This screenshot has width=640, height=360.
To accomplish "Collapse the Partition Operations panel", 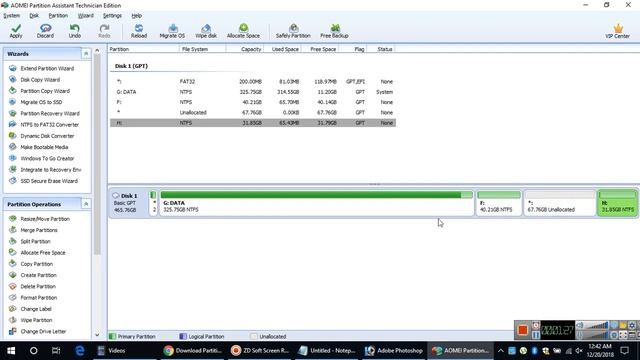I will tap(86, 204).
